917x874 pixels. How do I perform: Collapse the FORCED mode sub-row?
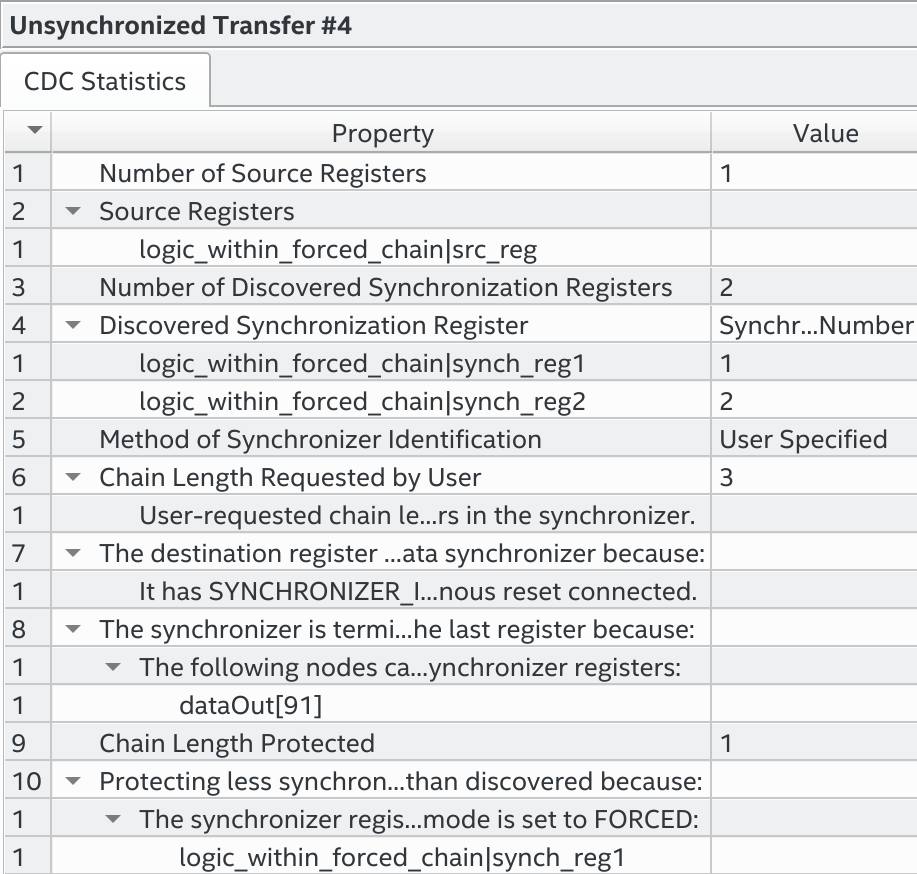pyautogui.click(x=114, y=820)
